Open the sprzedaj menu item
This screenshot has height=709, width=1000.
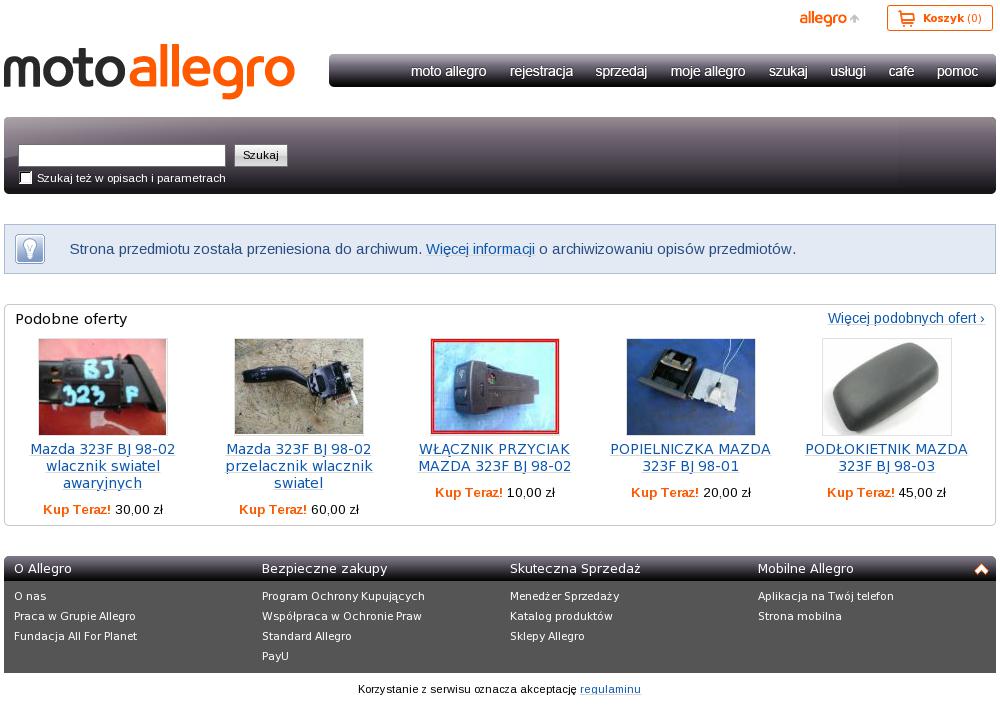[x=621, y=71]
